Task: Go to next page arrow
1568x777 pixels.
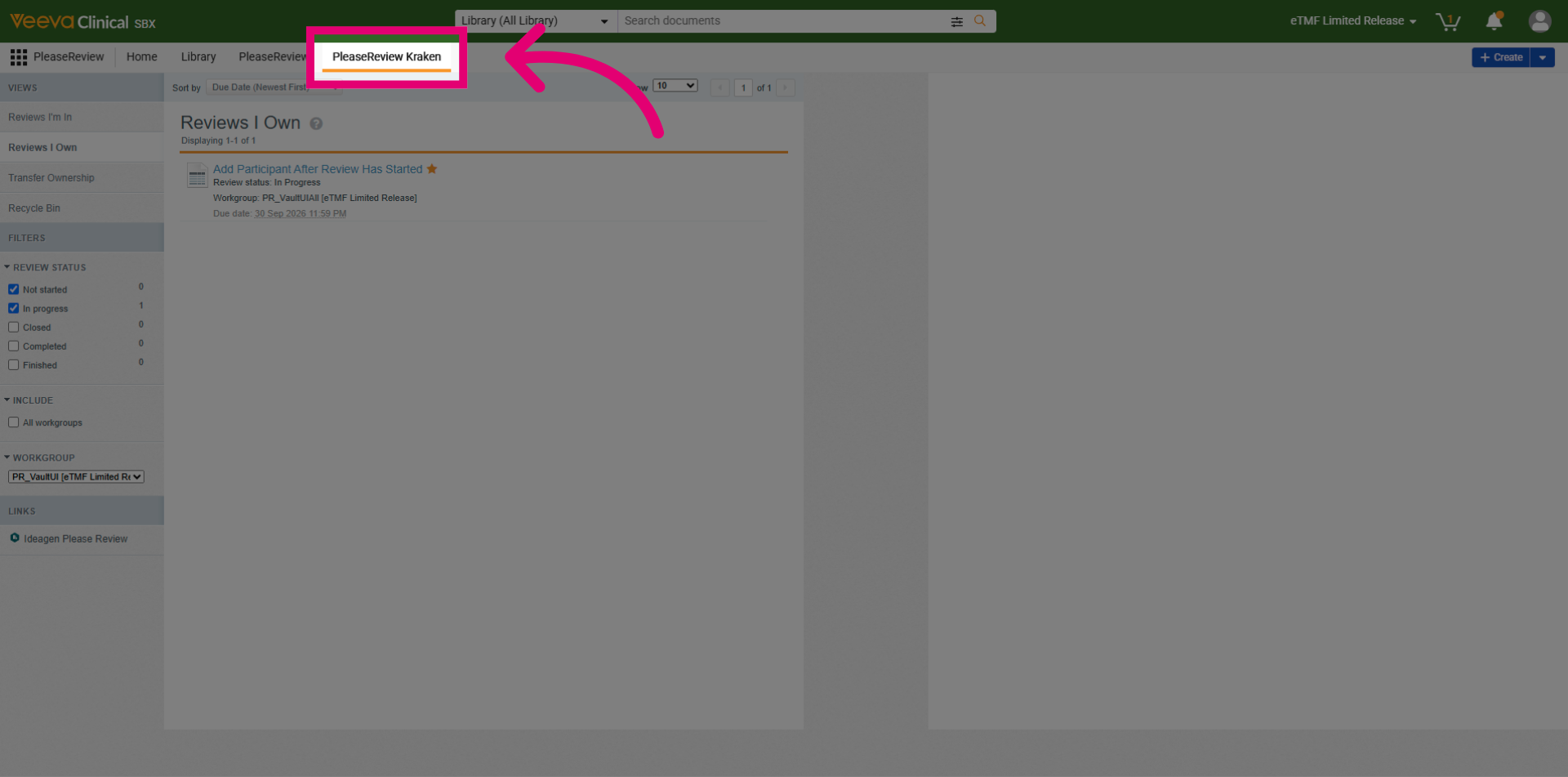Action: coord(786,87)
